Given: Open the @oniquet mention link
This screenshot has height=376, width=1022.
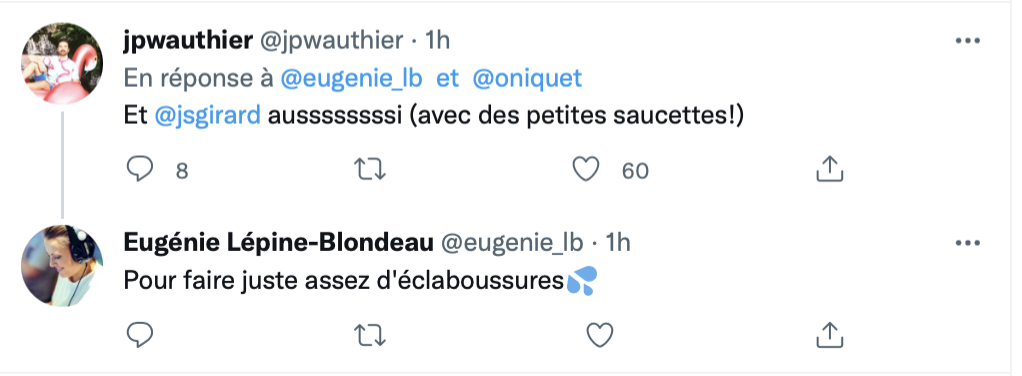Looking at the screenshot, I should [527, 79].
